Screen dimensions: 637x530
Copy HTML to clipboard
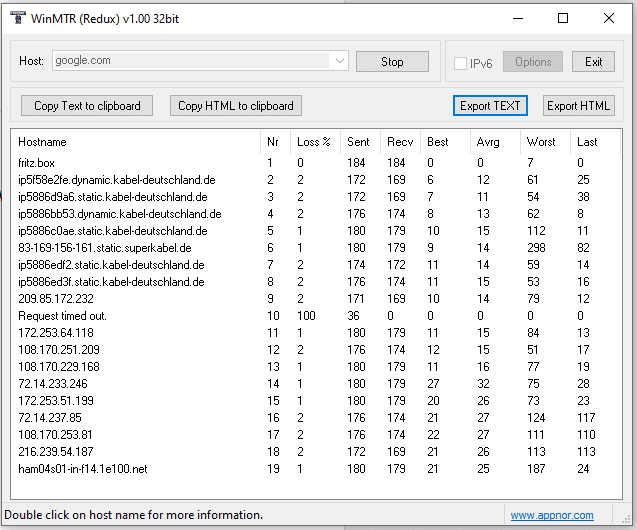pyautogui.click(x=236, y=106)
